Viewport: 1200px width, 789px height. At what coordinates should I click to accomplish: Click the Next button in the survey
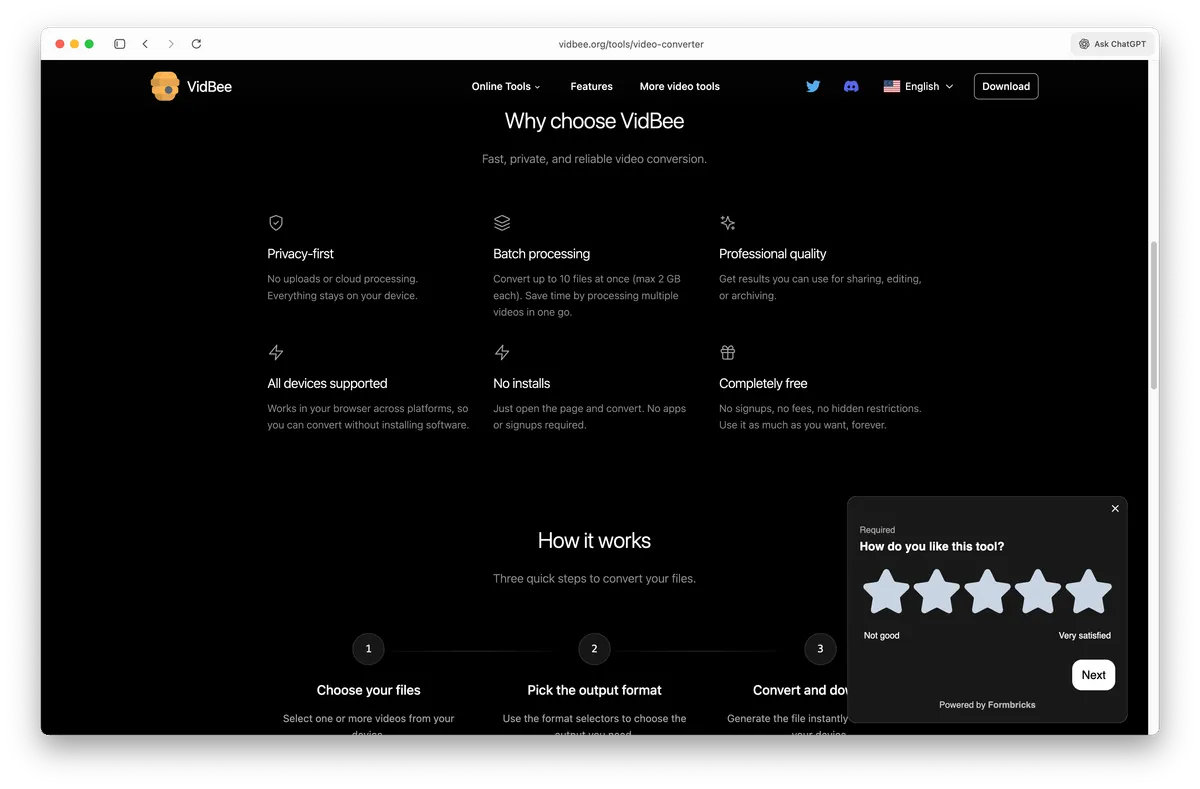(1093, 674)
